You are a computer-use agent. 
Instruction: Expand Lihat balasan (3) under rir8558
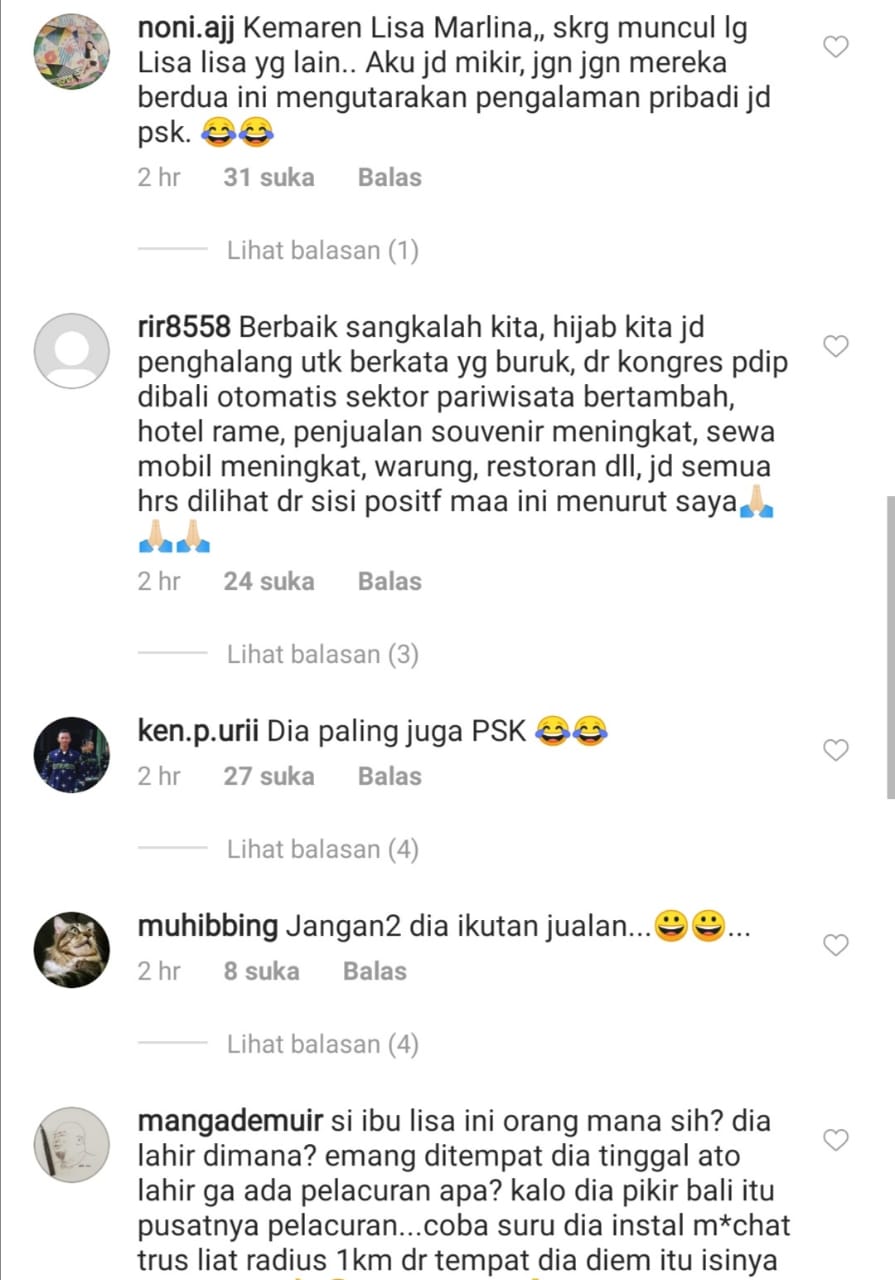pyautogui.click(x=323, y=655)
